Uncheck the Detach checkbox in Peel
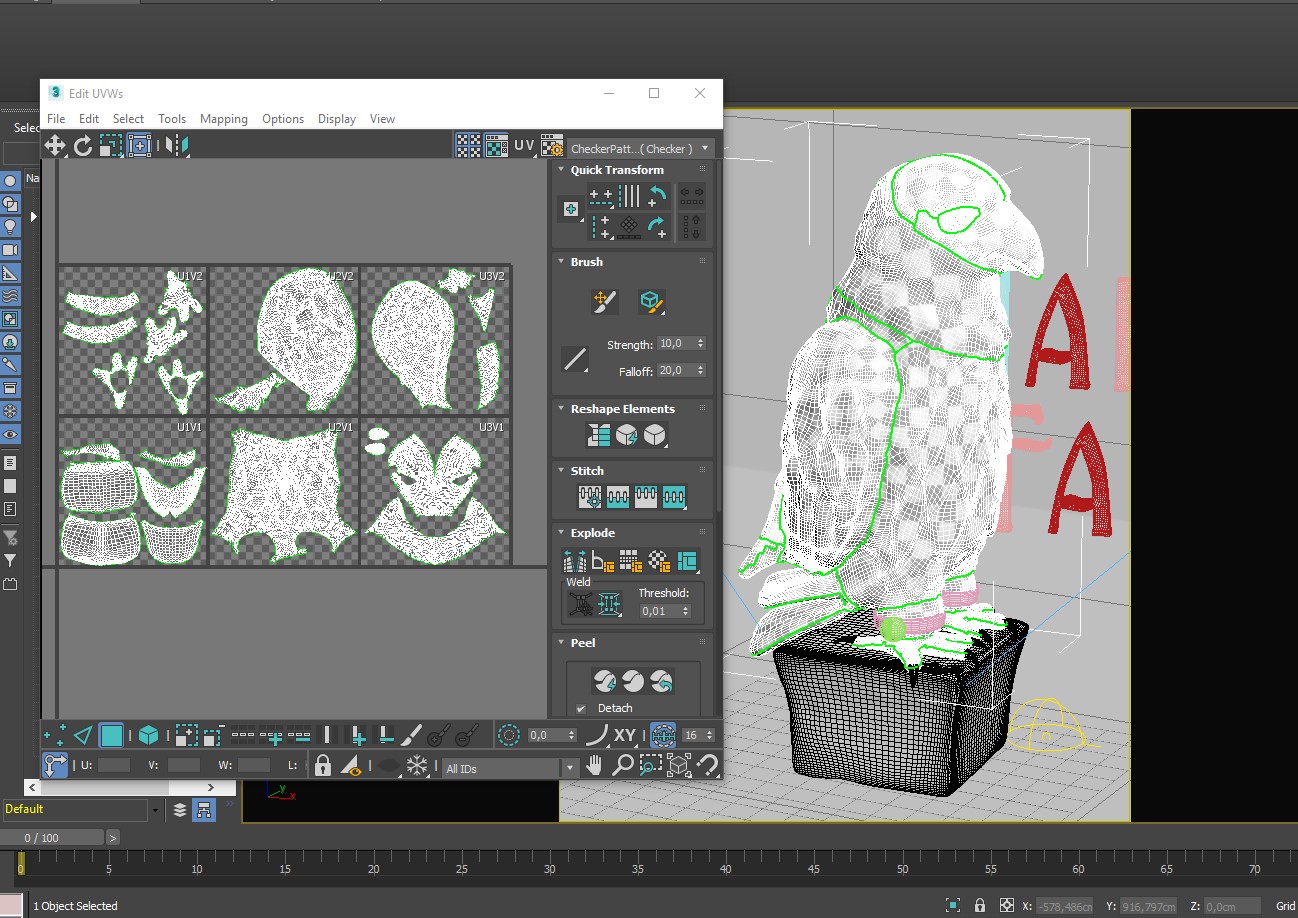The height and width of the screenshot is (918, 1298). coord(581,708)
